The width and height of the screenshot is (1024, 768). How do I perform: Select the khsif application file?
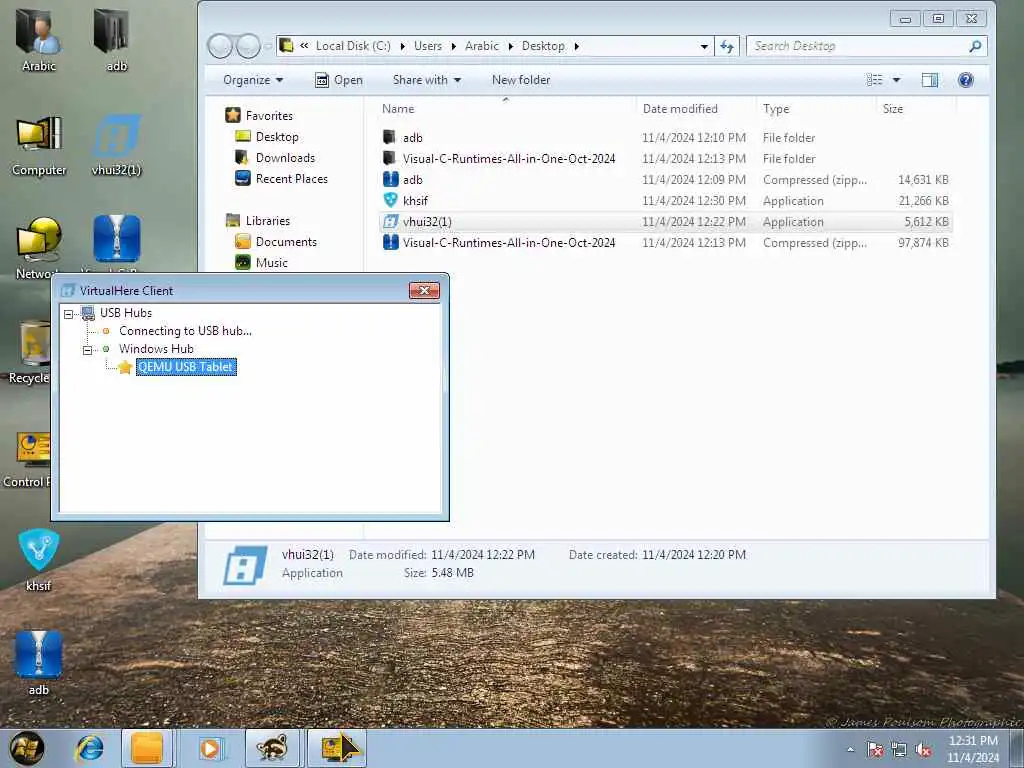pos(665,200)
